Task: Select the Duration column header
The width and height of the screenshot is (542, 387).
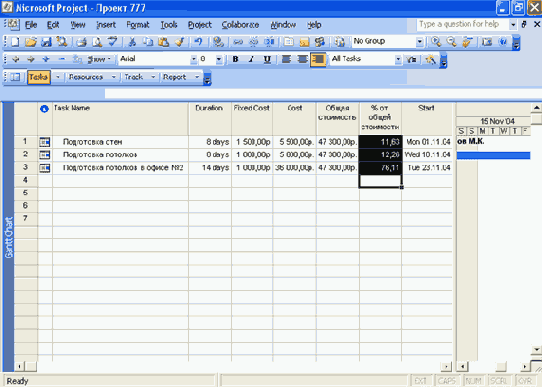Action: click(x=209, y=119)
